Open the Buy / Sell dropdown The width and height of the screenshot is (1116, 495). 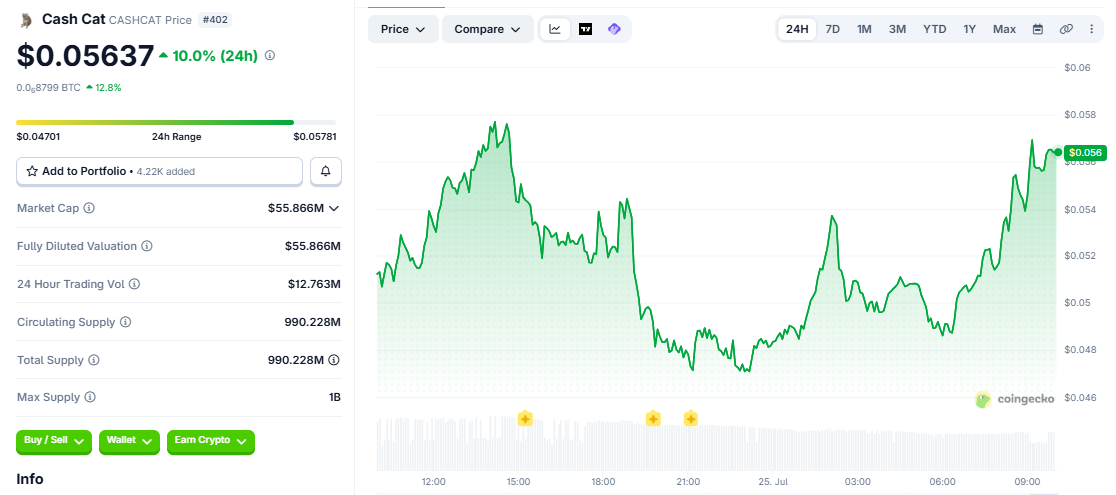coord(54,441)
